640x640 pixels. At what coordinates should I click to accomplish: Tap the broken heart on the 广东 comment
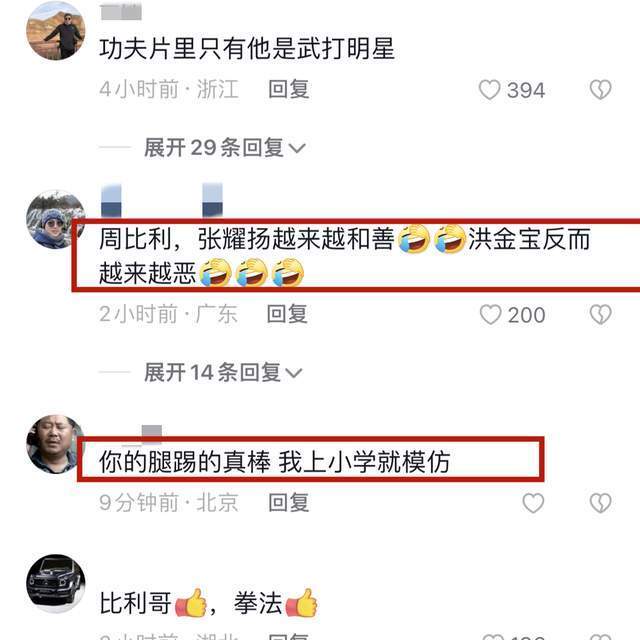tap(600, 315)
